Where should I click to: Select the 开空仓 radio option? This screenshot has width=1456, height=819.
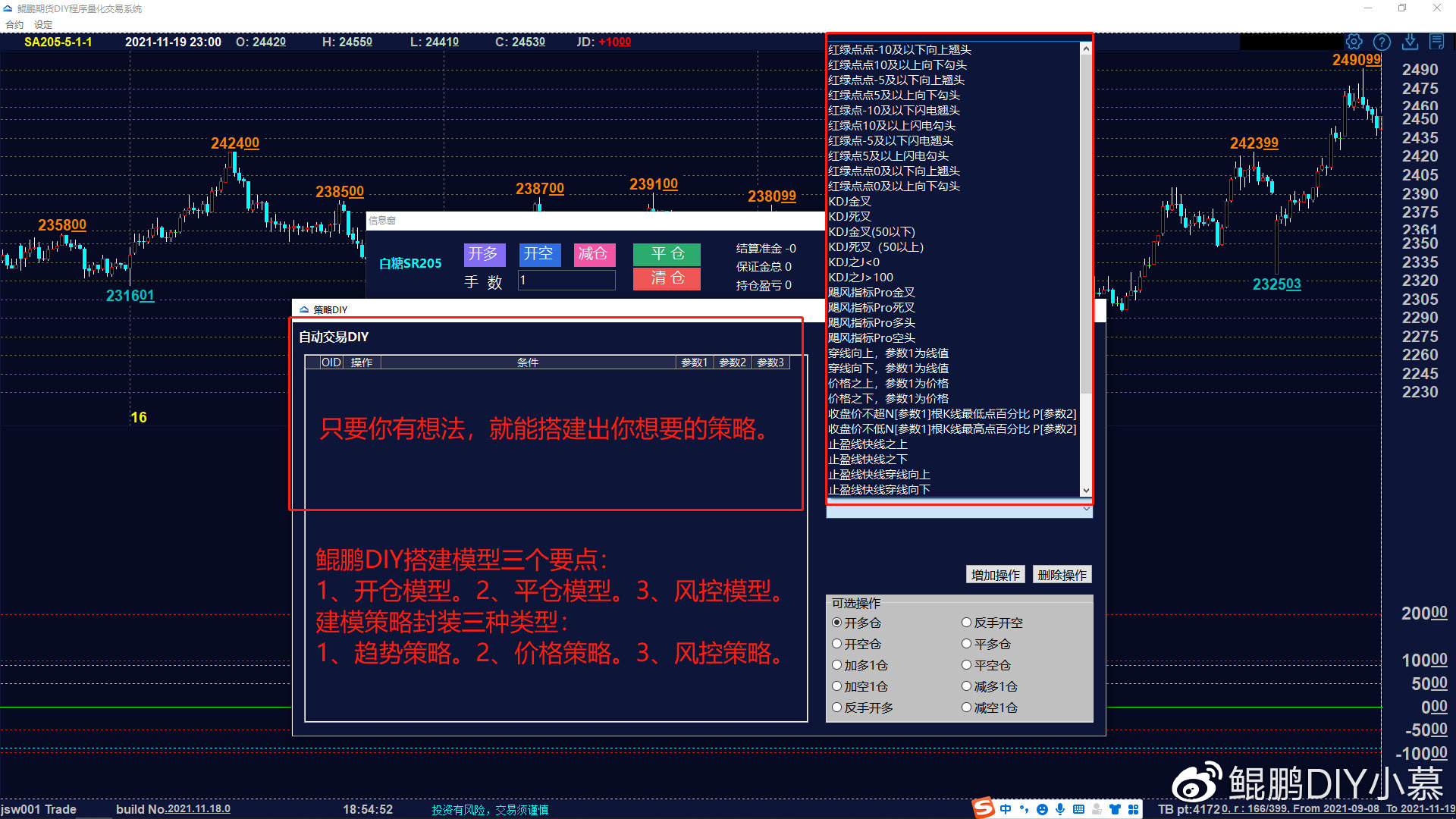(837, 644)
